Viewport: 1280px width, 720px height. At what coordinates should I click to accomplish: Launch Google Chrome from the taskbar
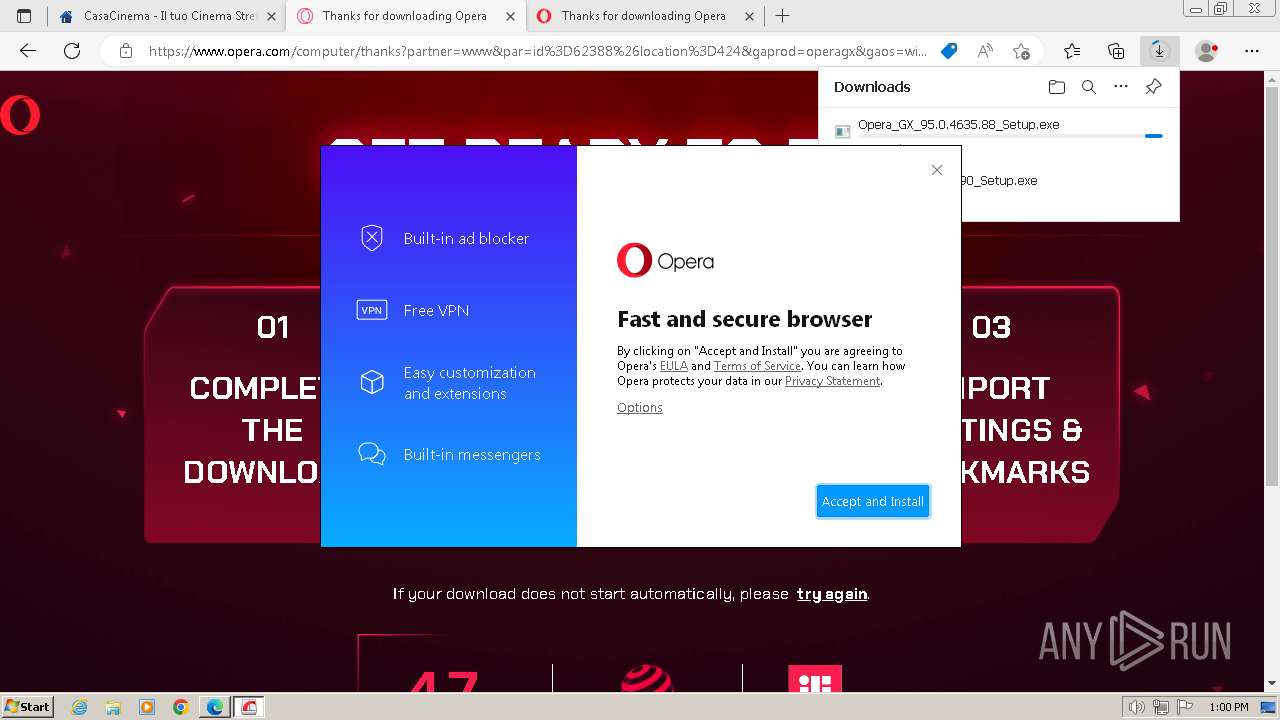pyautogui.click(x=181, y=707)
